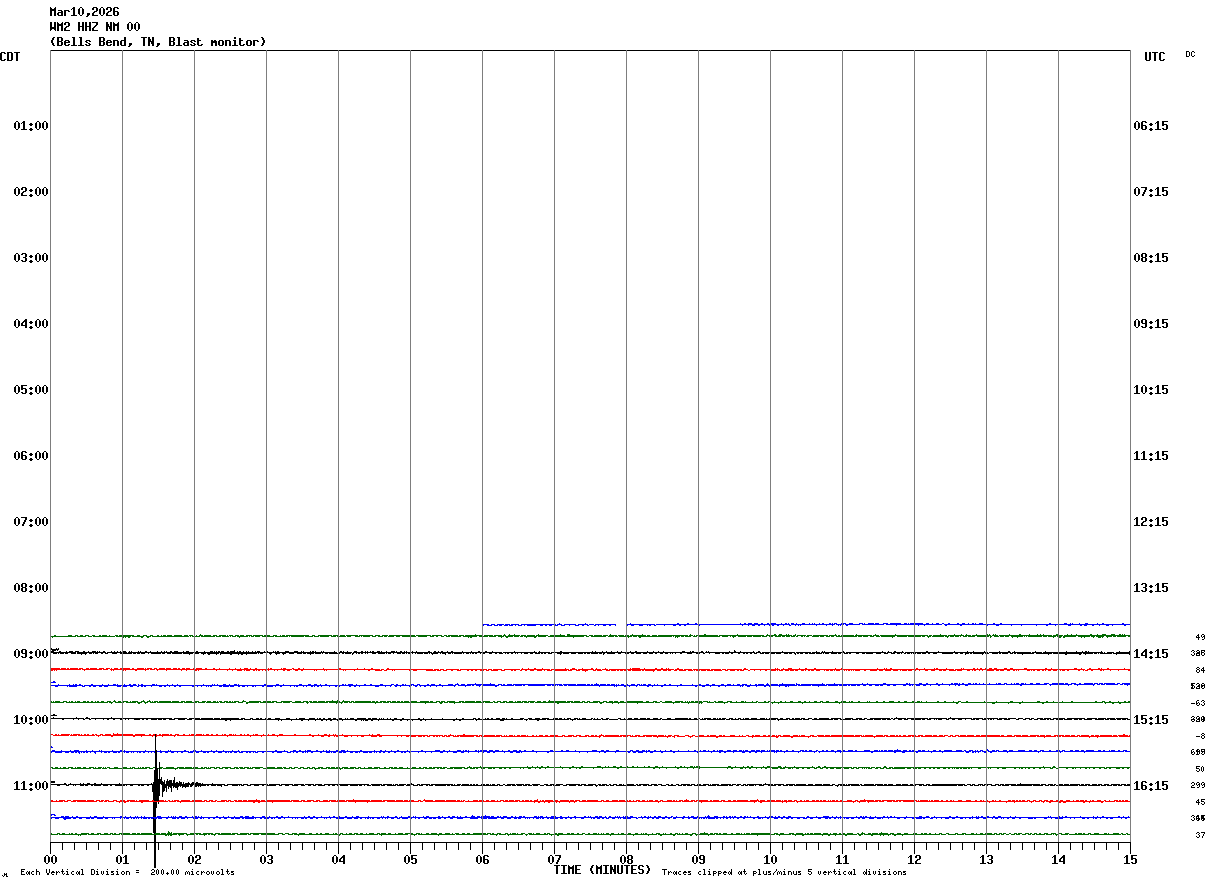1210x886 pixels.
Task: Click the gap in the topmost blue trace
Action: click(621, 625)
